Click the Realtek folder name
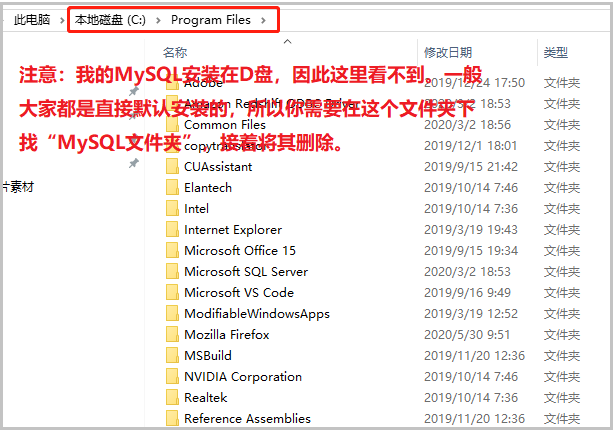613x430 pixels. 206,398
